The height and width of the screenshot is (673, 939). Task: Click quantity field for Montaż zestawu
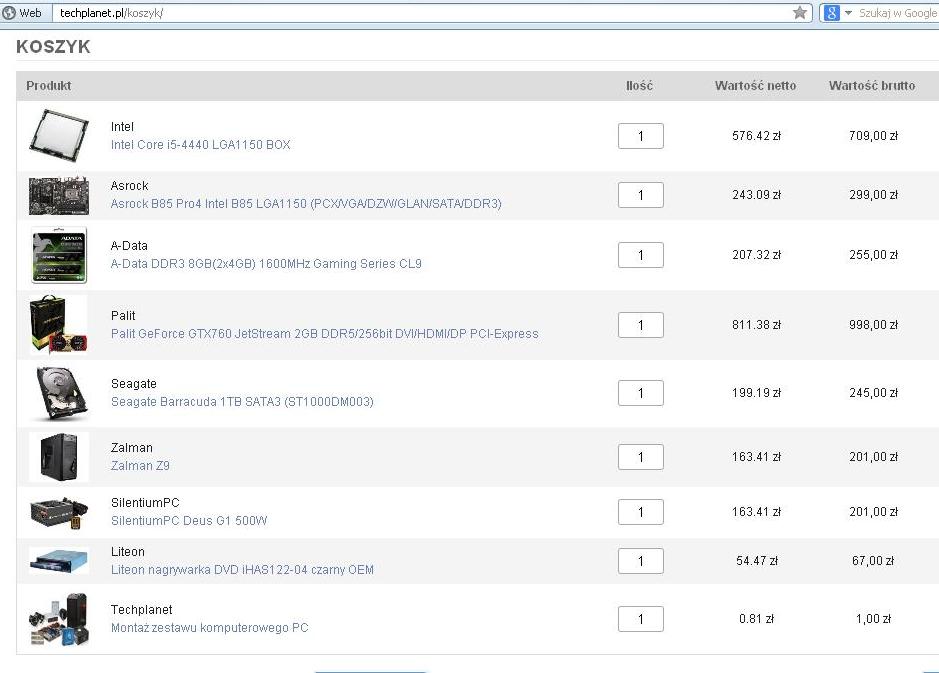pyautogui.click(x=641, y=619)
